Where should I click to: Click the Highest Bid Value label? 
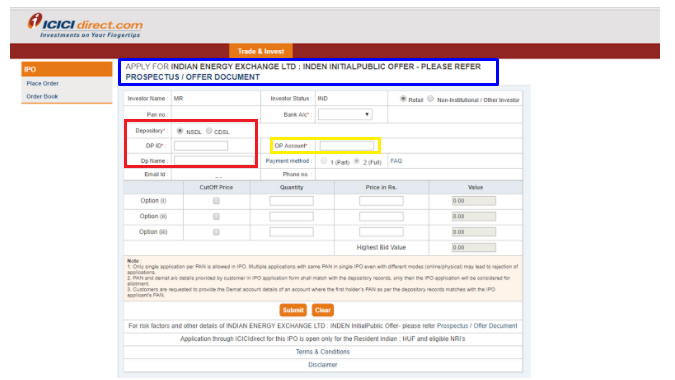pos(381,247)
